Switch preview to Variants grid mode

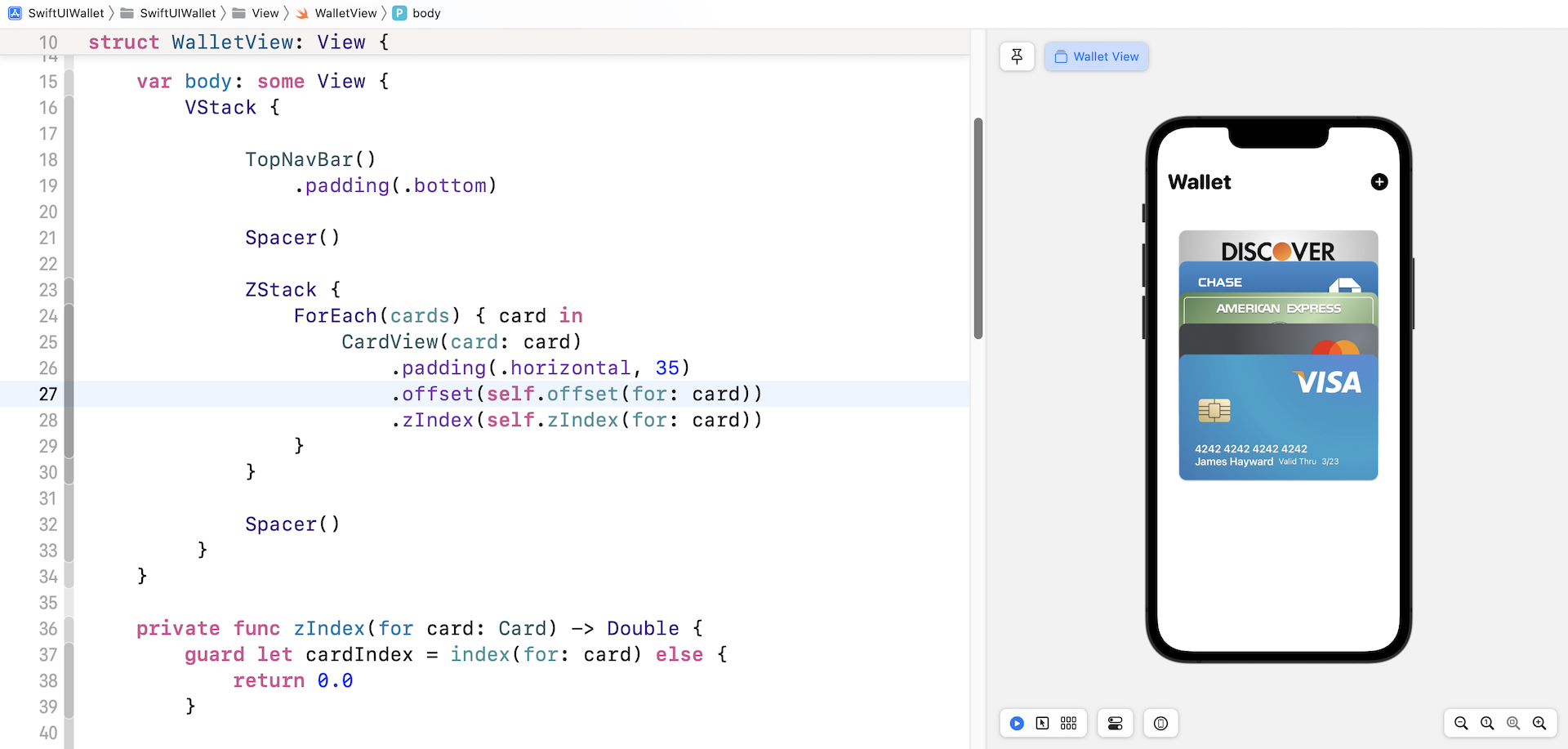click(1068, 723)
